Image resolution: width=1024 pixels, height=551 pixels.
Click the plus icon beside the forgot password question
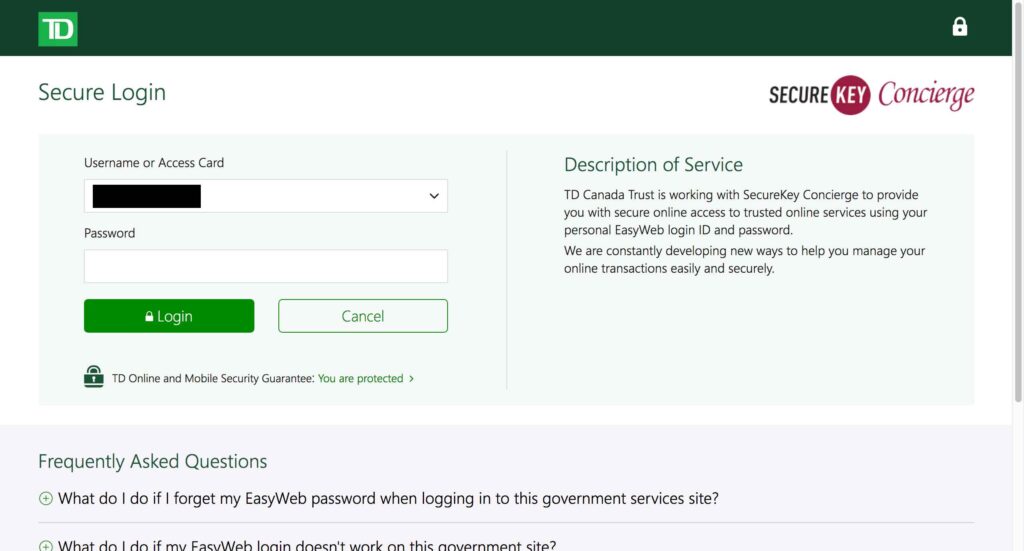[45, 498]
